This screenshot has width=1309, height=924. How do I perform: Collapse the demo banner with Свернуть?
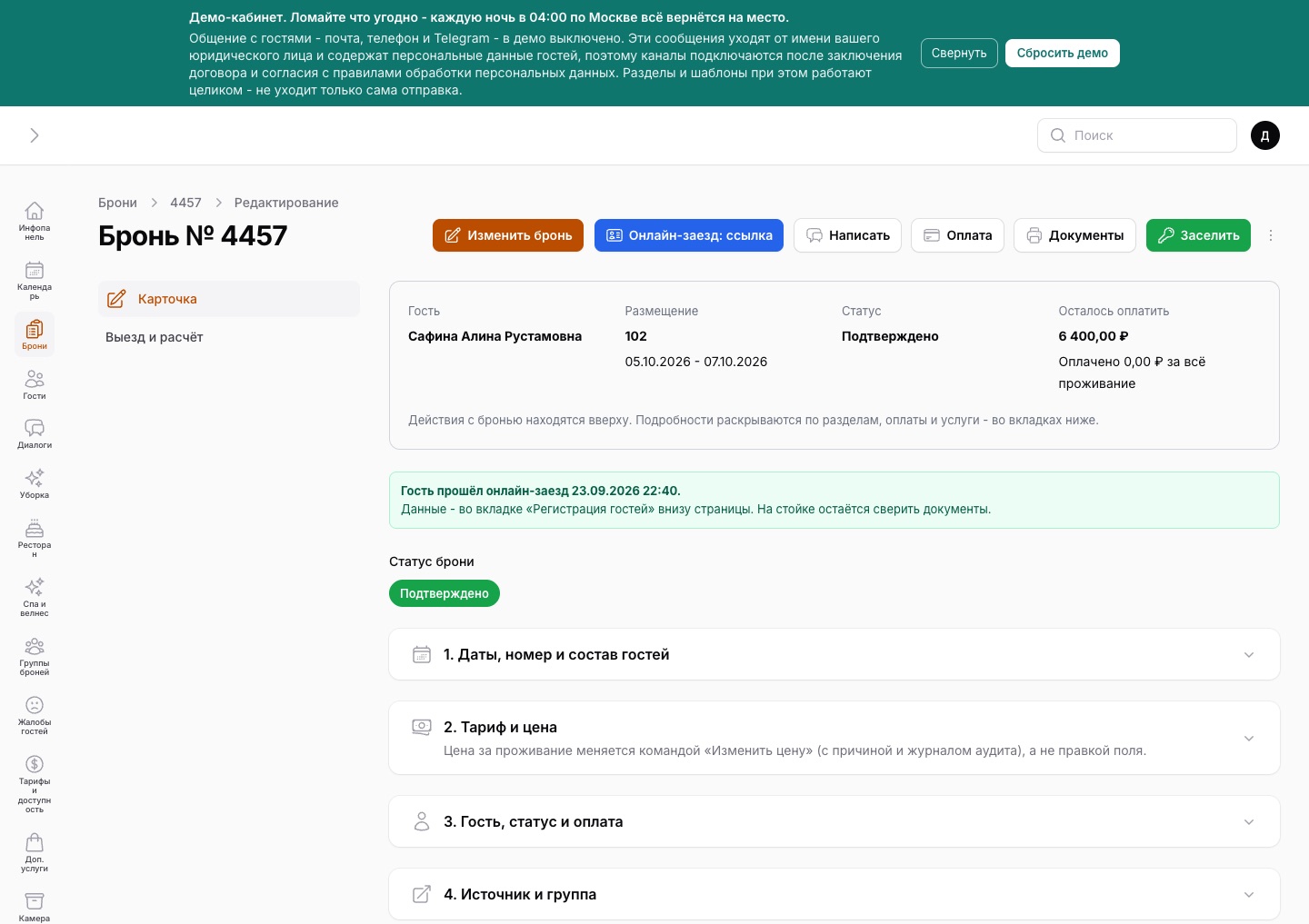tap(959, 53)
